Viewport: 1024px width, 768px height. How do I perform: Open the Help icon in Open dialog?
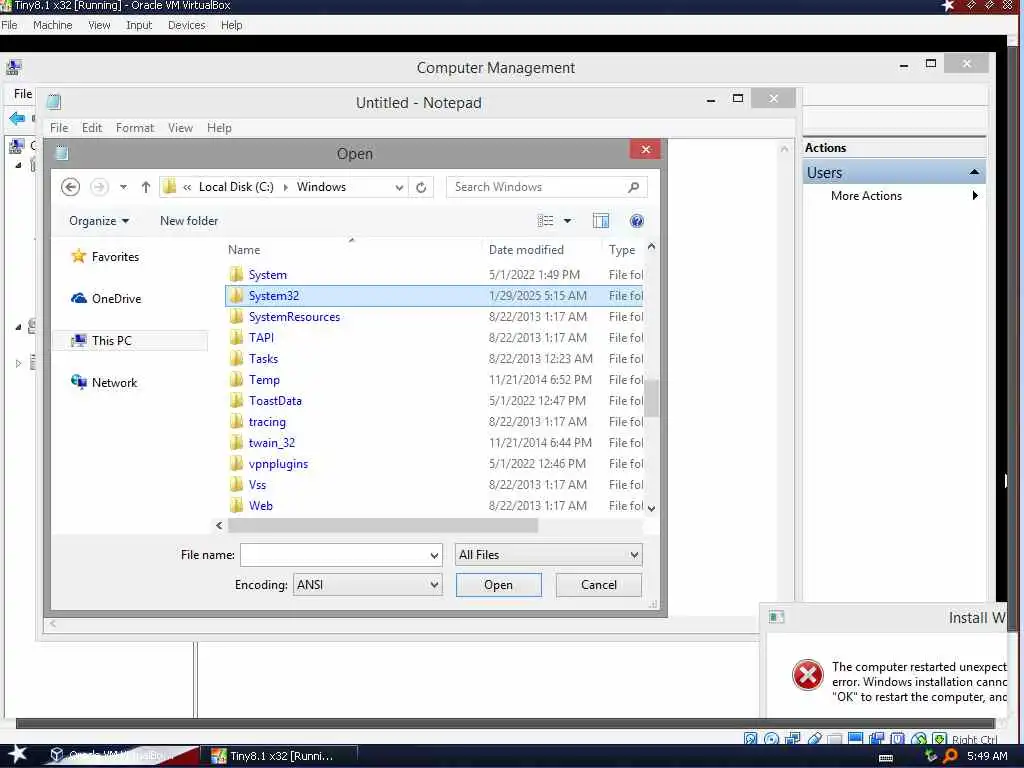(x=637, y=221)
